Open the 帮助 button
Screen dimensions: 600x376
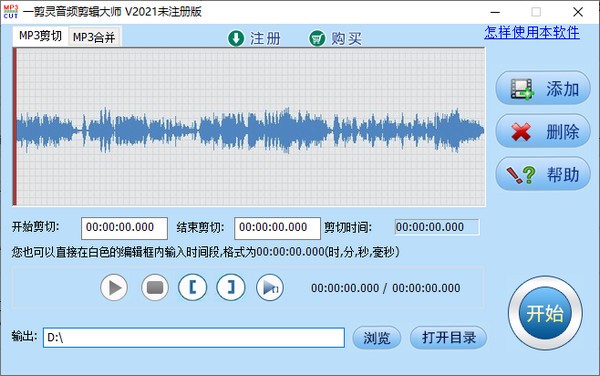tap(543, 174)
